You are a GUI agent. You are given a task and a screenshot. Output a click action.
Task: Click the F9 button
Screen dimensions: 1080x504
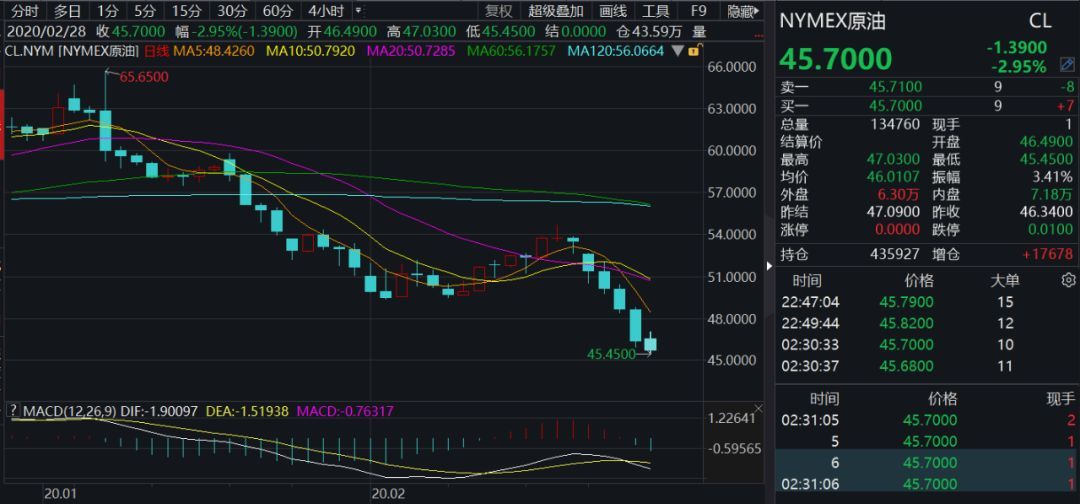[x=698, y=11]
